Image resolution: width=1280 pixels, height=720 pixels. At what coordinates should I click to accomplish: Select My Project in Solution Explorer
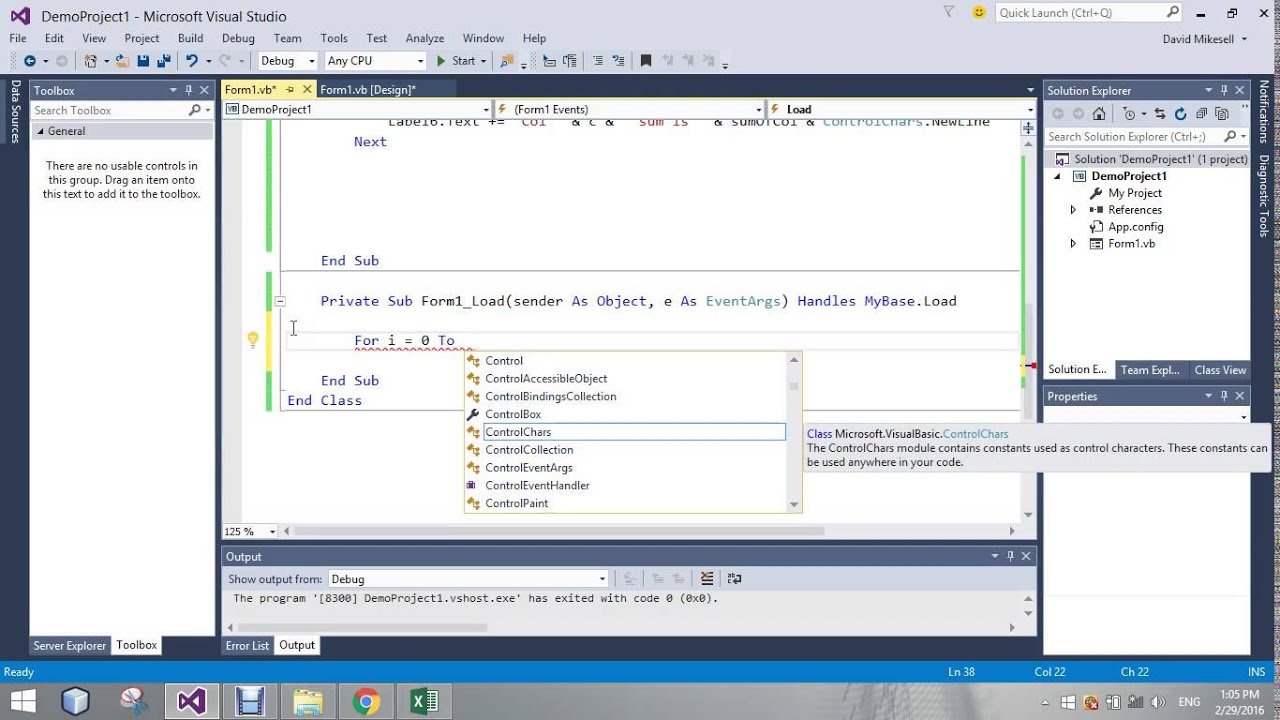(1135, 193)
